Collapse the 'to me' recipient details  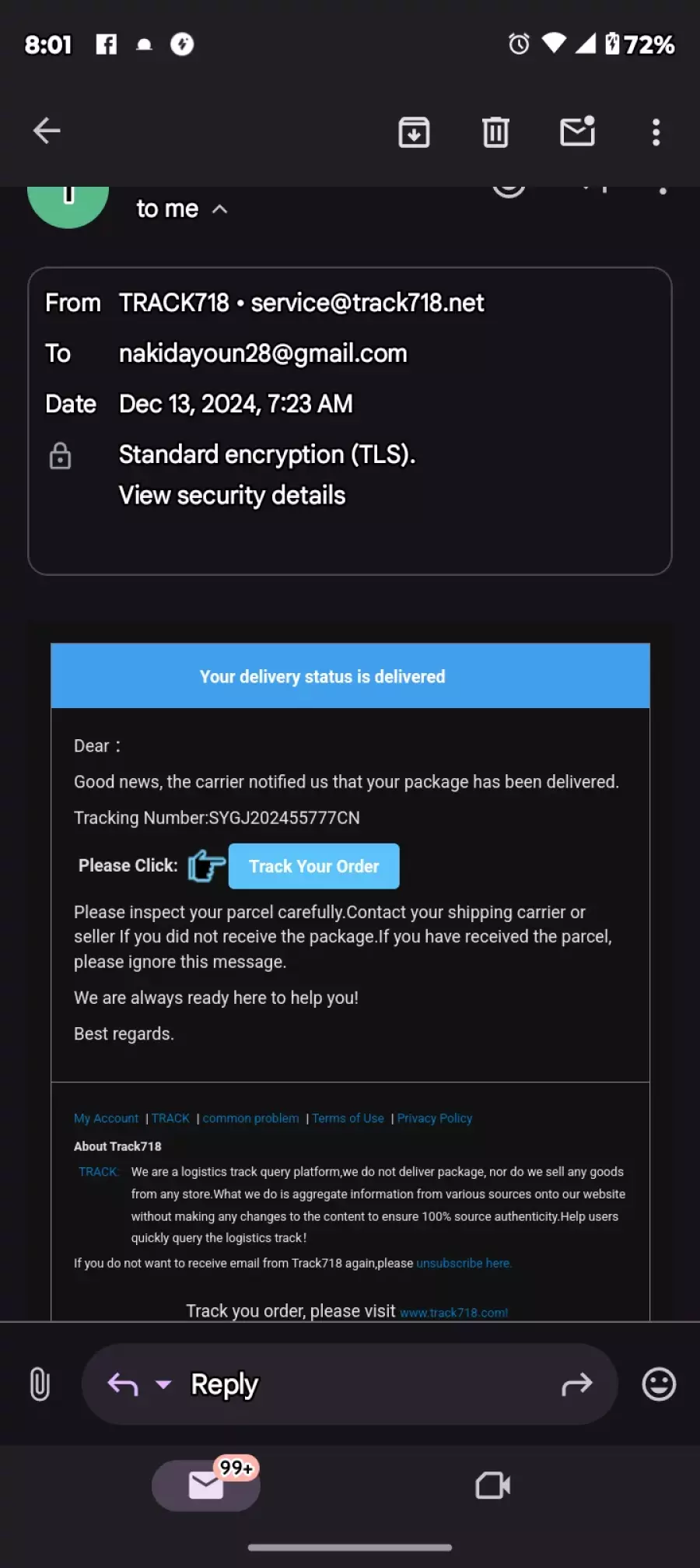[x=220, y=209]
